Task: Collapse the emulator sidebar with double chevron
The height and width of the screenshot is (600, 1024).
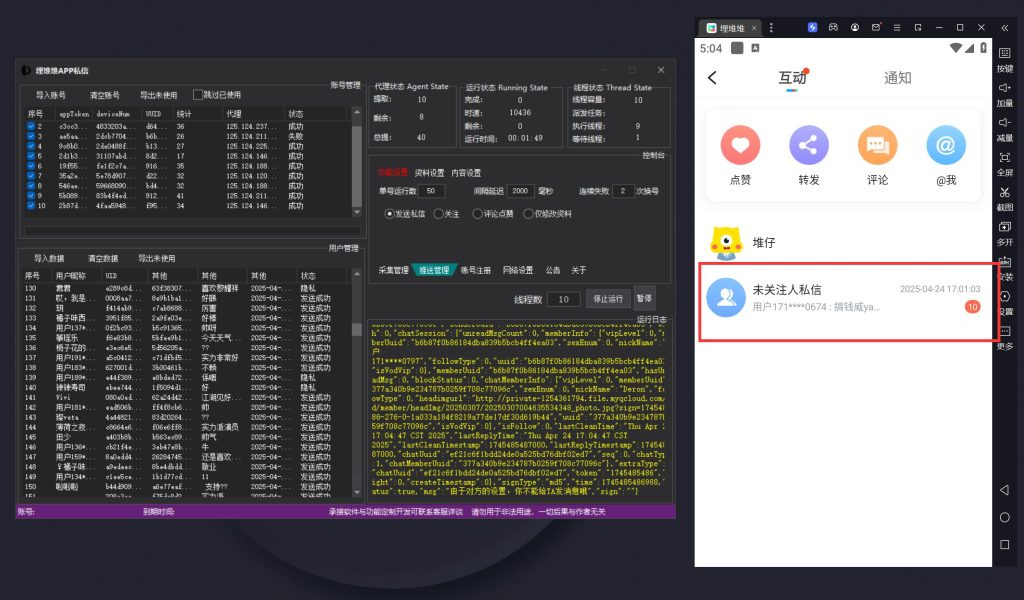Action: [x=1005, y=27]
